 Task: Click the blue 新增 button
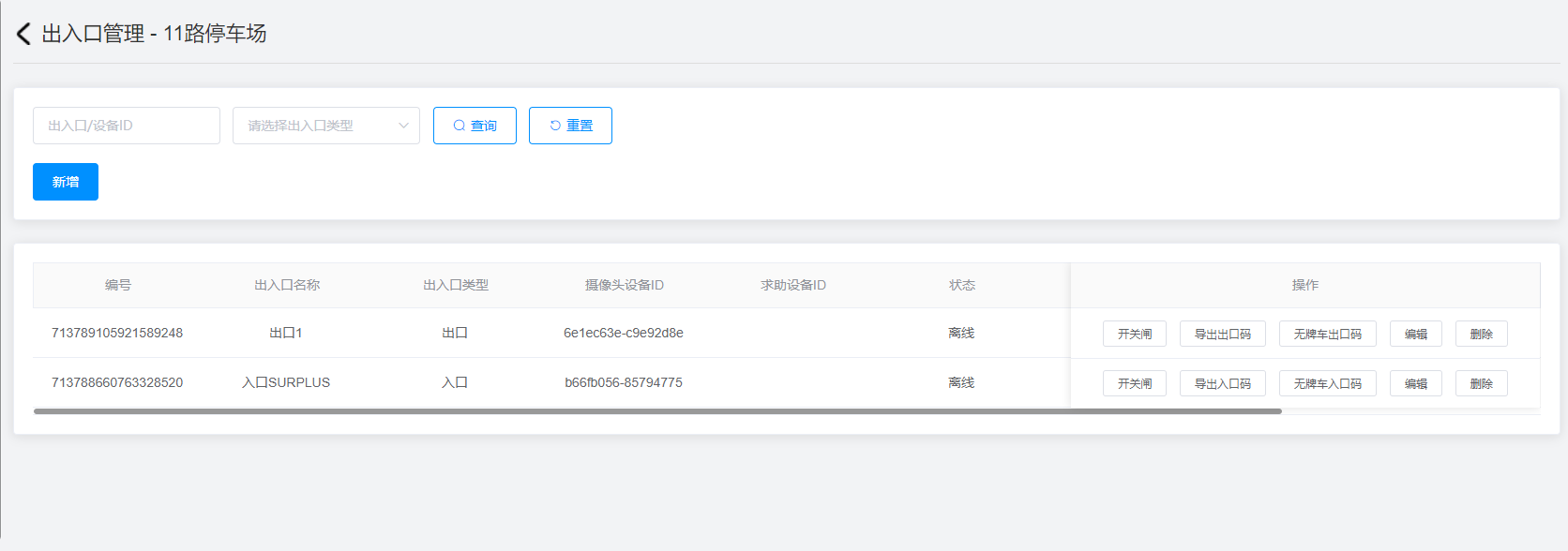click(66, 182)
